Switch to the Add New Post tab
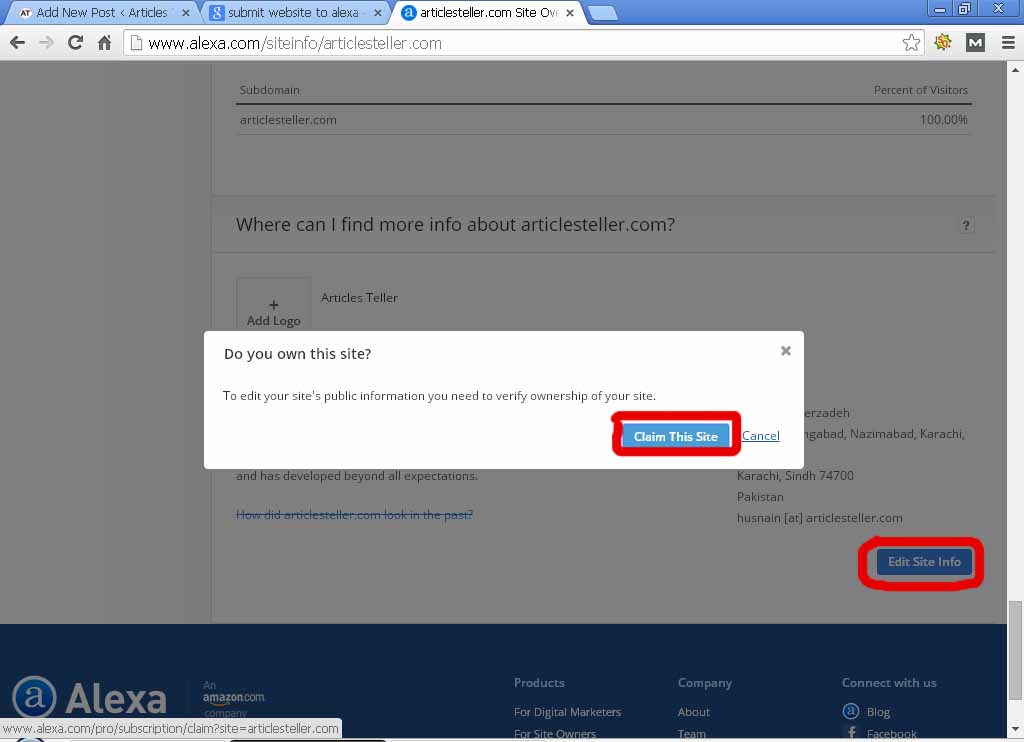This screenshot has height=742, width=1024. click(101, 12)
